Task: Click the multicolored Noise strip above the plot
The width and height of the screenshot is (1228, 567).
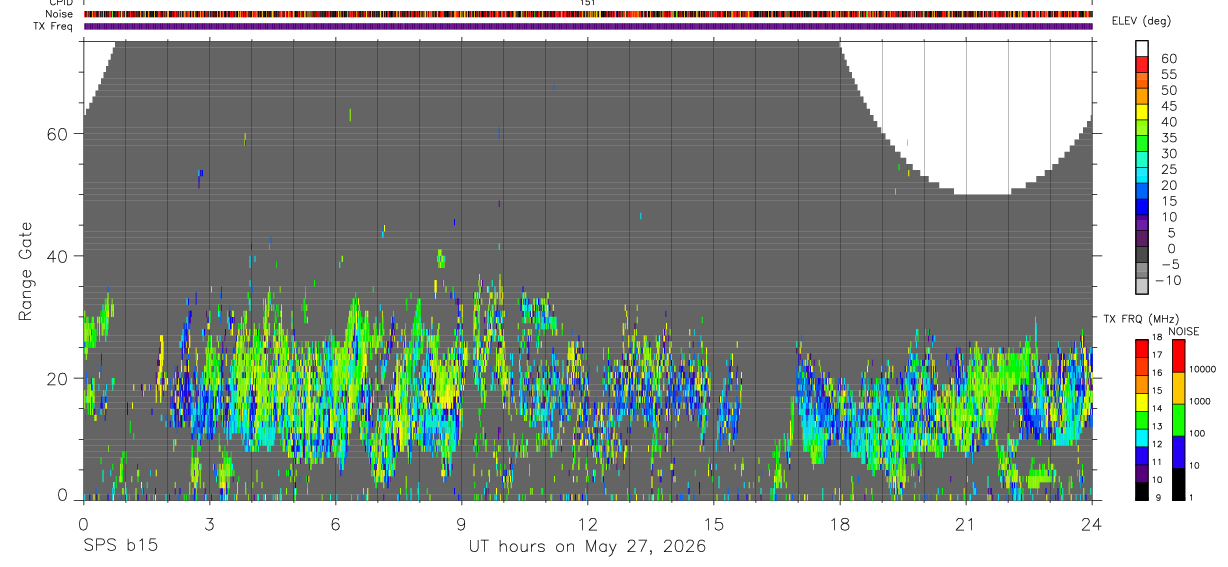Action: point(588,15)
